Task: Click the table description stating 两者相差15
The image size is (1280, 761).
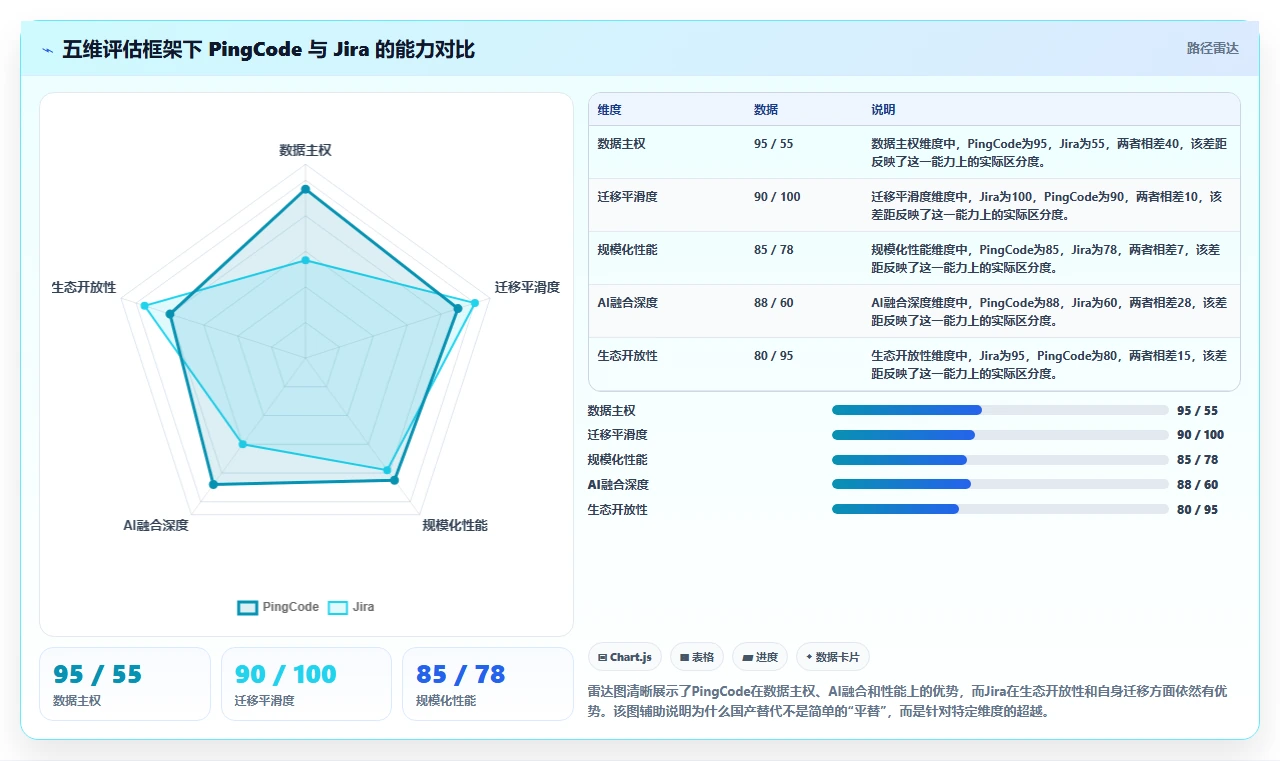Action: click(x=1049, y=364)
